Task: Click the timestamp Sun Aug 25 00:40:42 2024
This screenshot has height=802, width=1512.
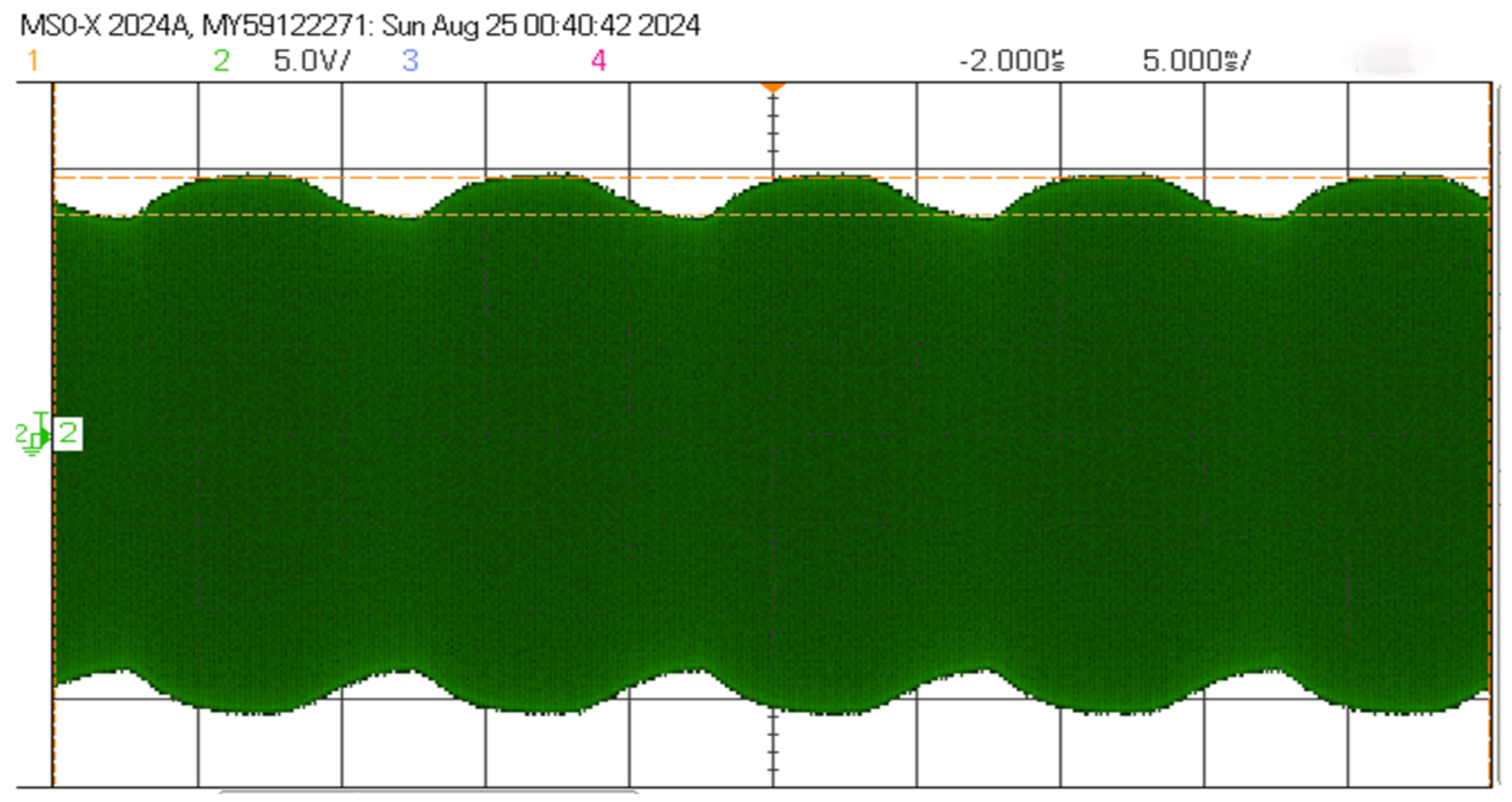Action: [541, 26]
